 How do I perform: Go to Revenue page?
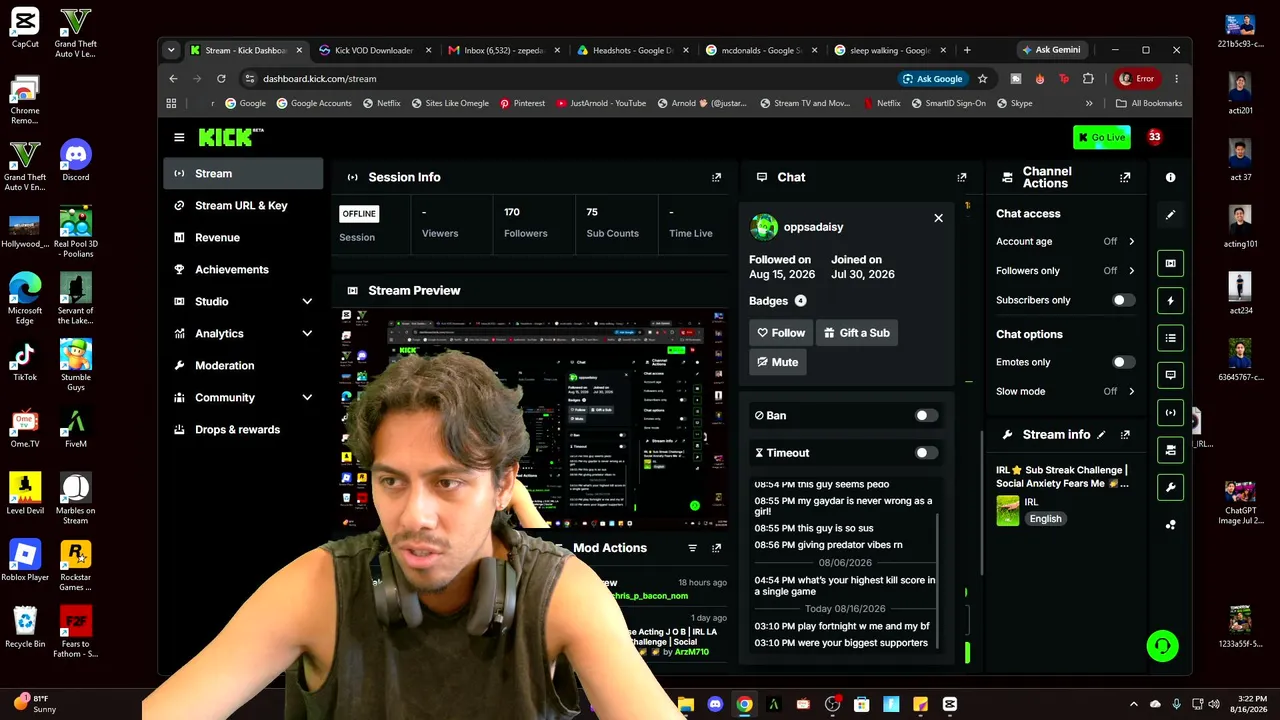point(243,237)
